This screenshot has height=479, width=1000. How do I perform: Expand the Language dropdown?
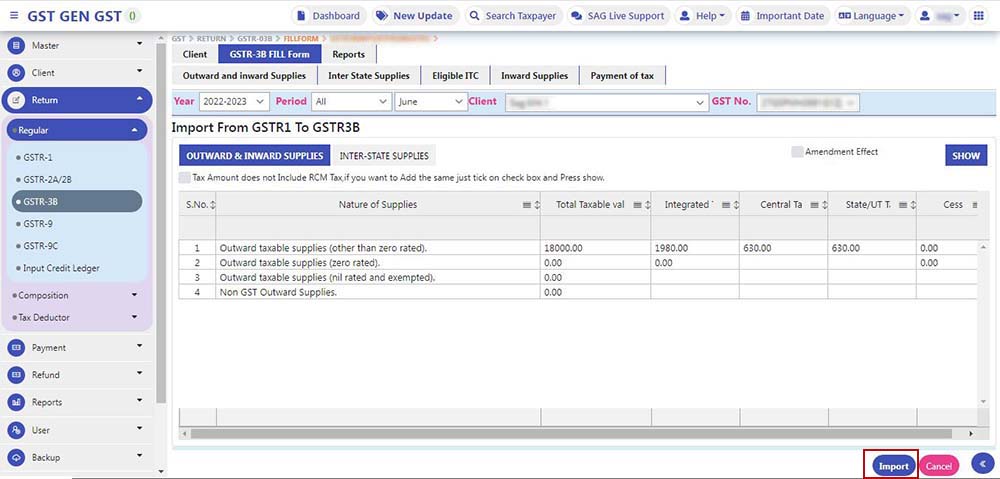[x=870, y=16]
